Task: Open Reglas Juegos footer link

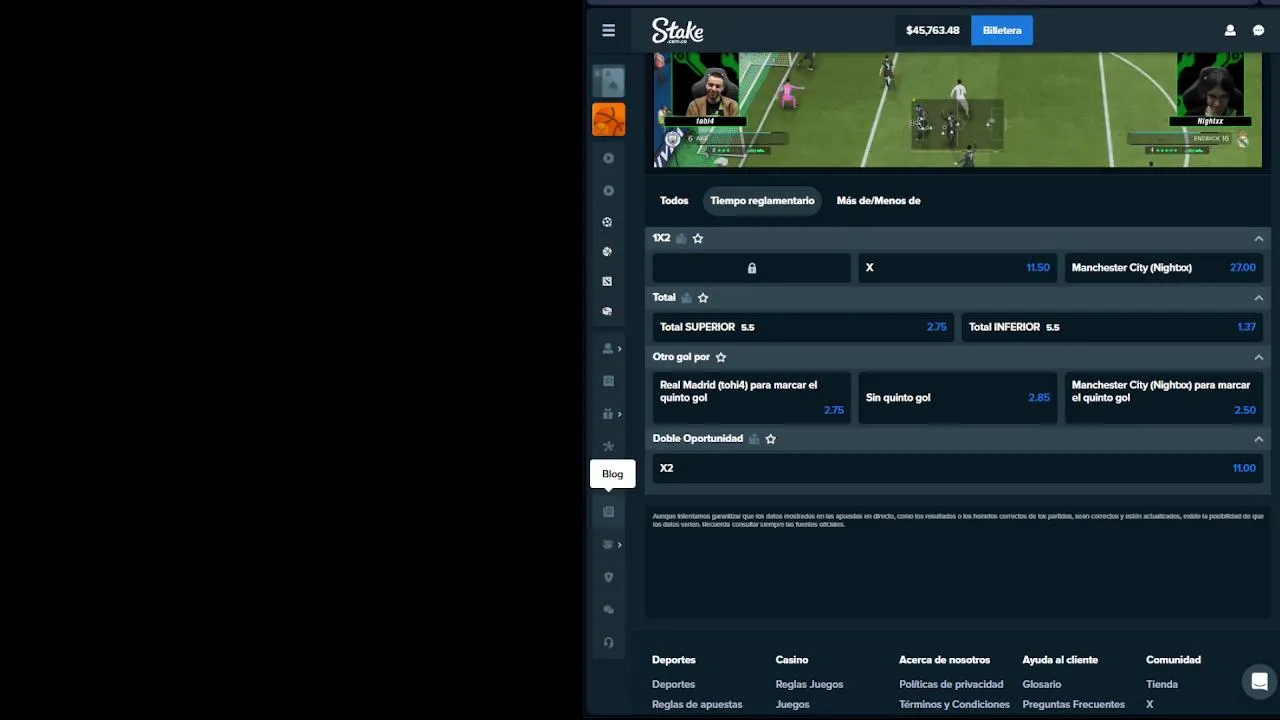Action: [x=809, y=684]
